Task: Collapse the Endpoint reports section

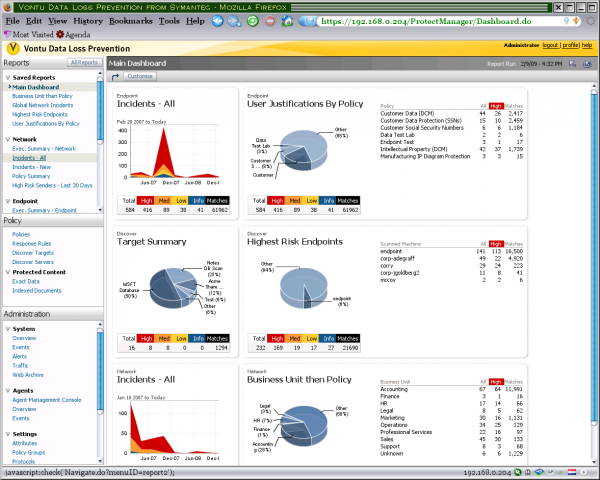Action: (x=8, y=201)
